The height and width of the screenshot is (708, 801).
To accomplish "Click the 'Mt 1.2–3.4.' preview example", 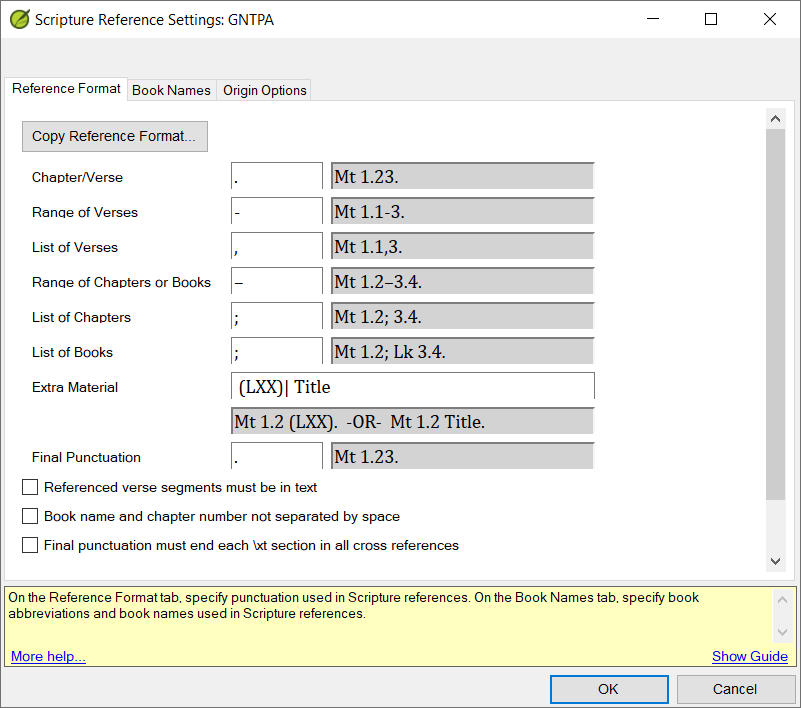I will pos(463,281).
